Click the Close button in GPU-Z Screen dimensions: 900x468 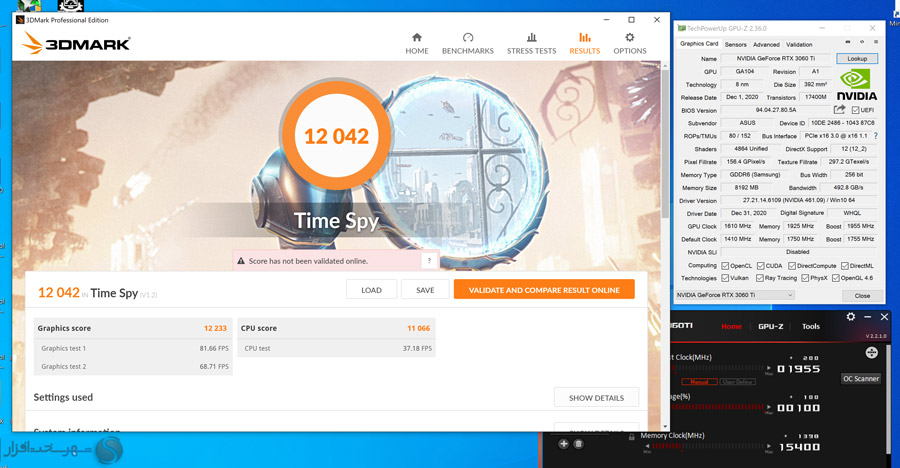pyautogui.click(x=862, y=295)
